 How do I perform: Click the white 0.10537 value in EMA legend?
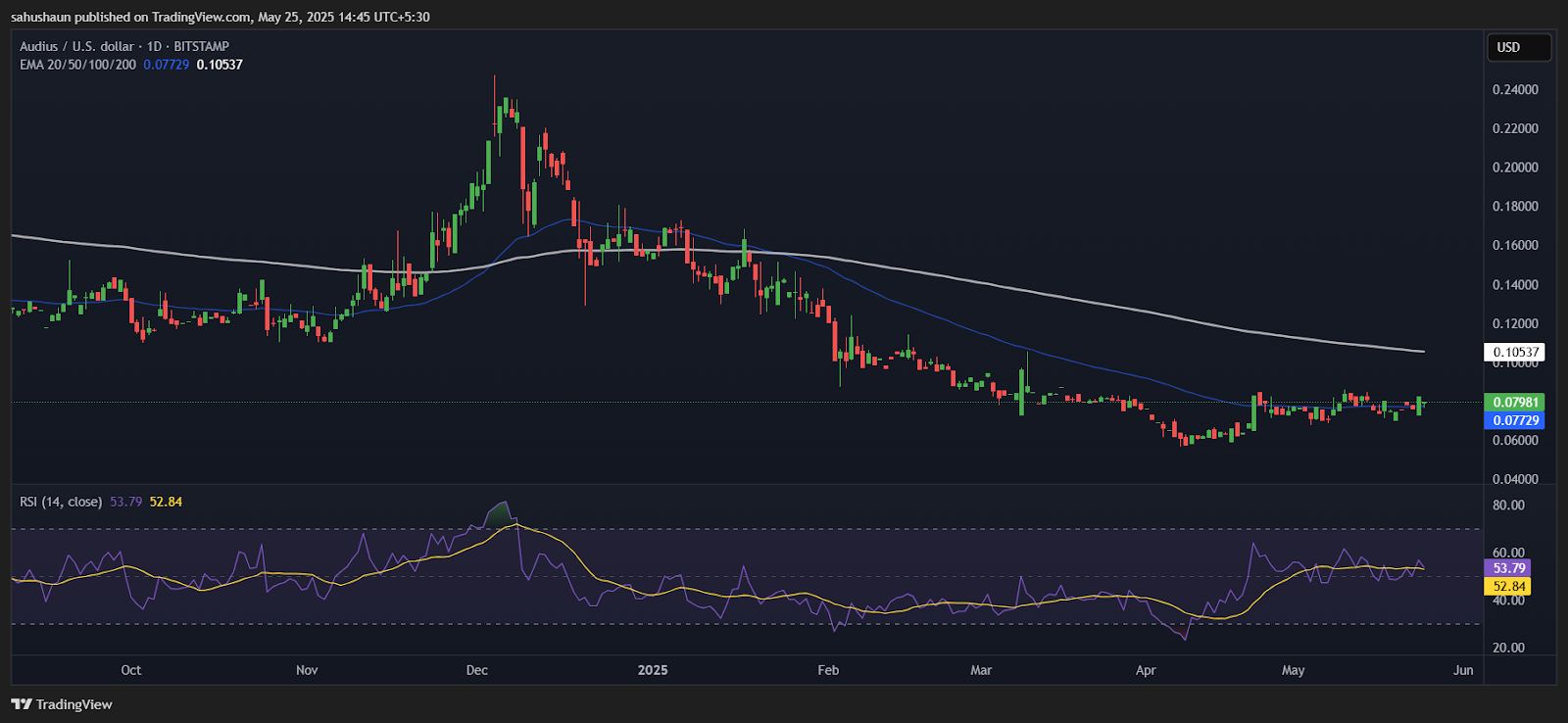pos(220,65)
